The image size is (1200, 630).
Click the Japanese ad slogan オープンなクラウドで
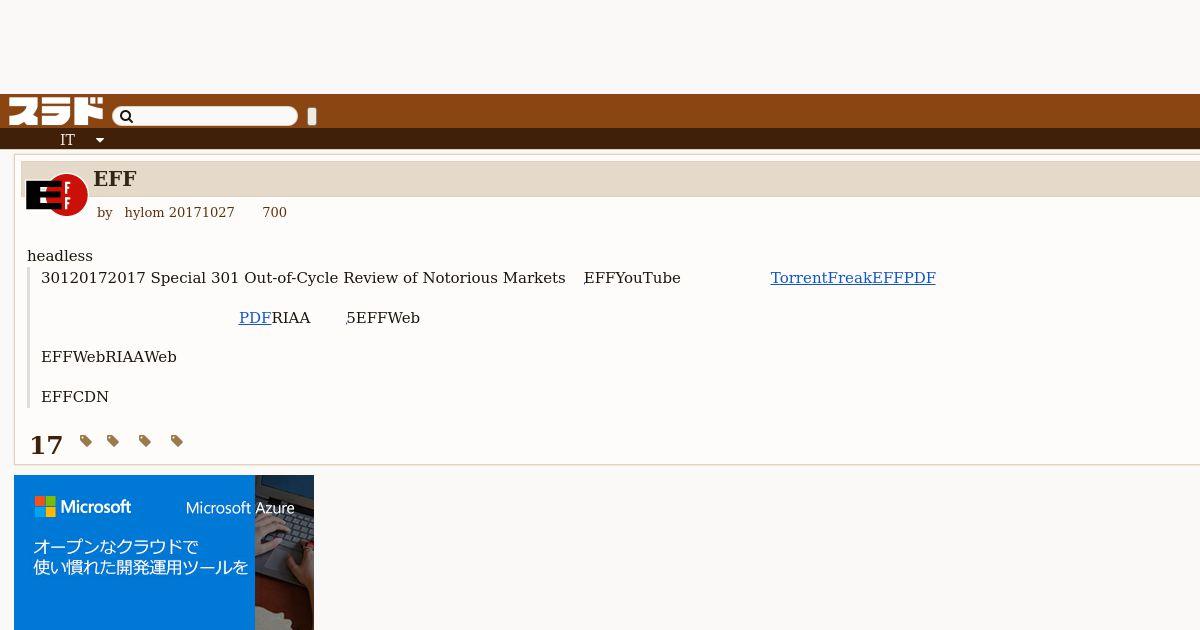116,547
